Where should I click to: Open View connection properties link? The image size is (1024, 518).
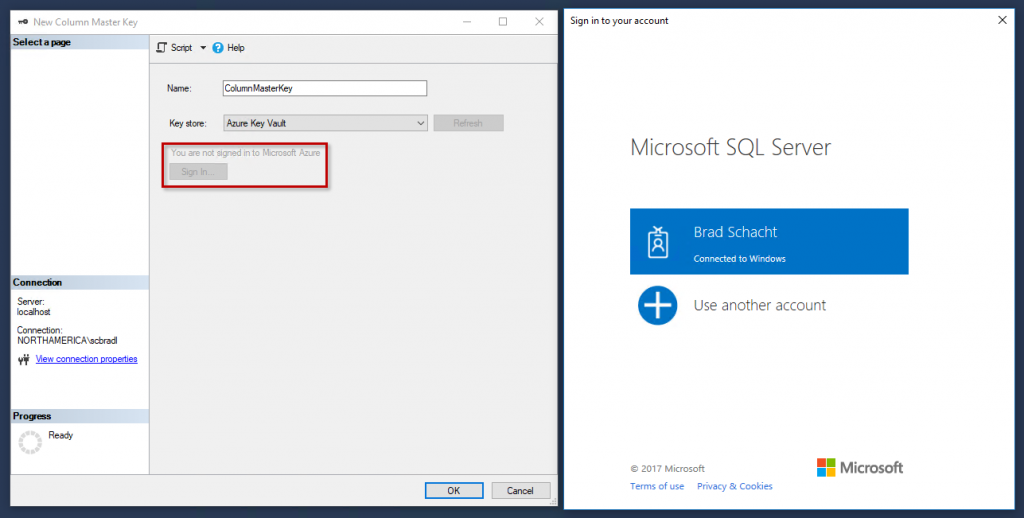pyautogui.click(x=86, y=359)
